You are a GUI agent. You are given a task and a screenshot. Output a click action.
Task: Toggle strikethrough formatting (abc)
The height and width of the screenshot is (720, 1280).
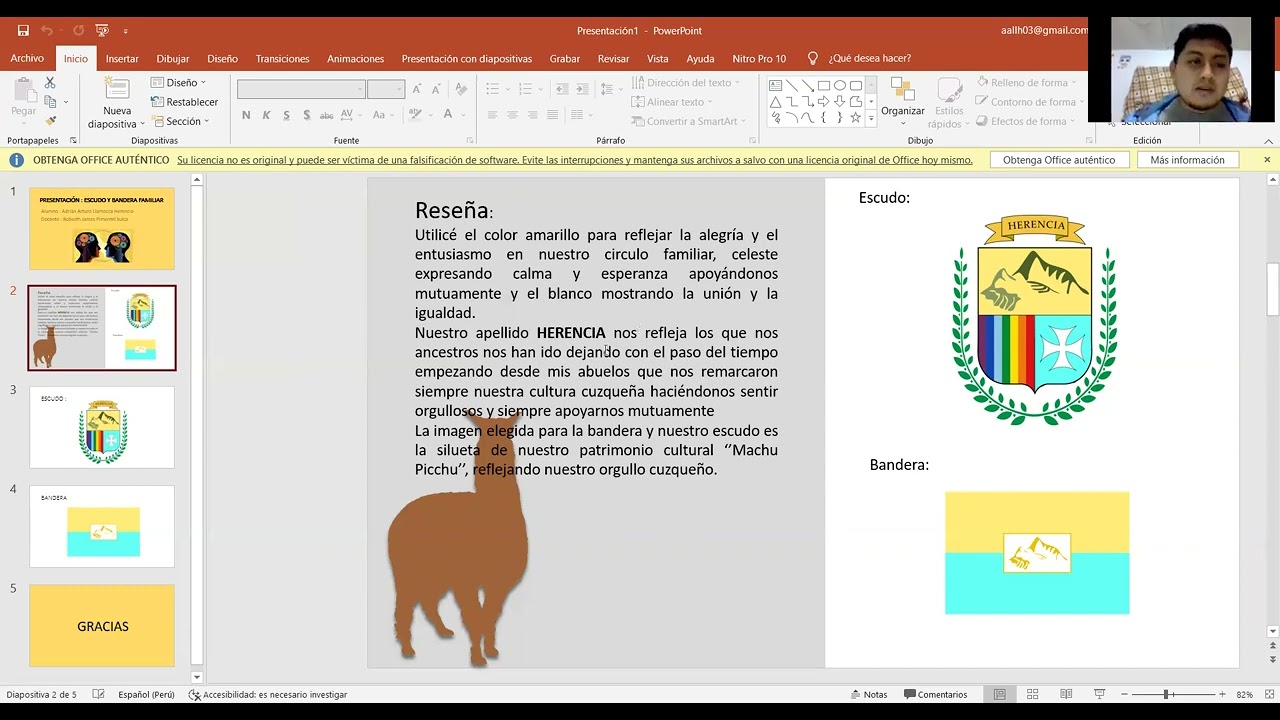(329, 115)
